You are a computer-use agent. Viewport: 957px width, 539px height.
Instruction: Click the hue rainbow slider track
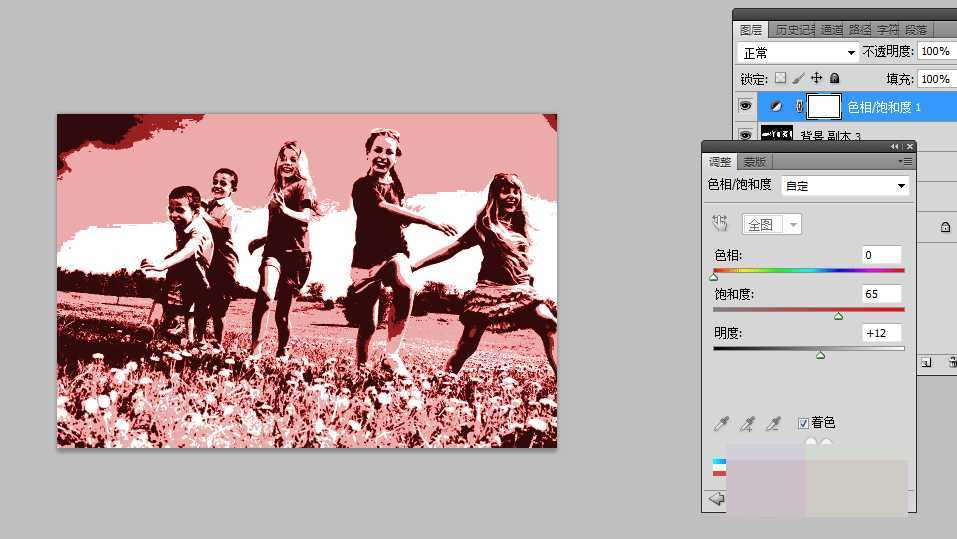pos(809,270)
